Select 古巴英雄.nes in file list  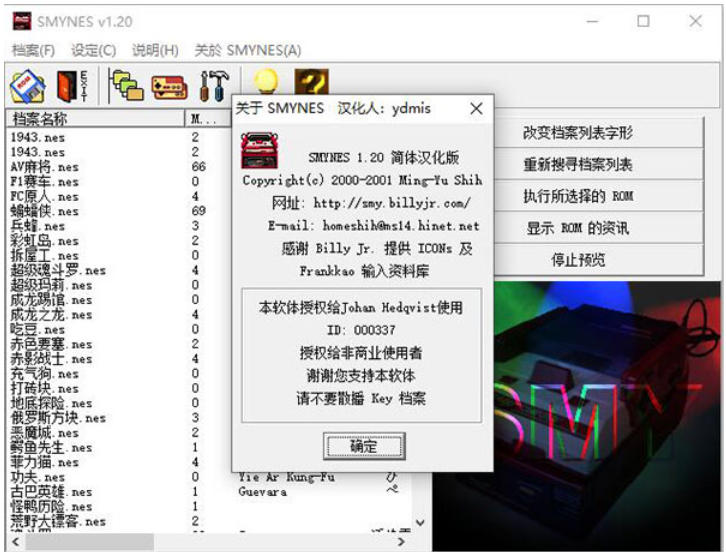[x=51, y=492]
